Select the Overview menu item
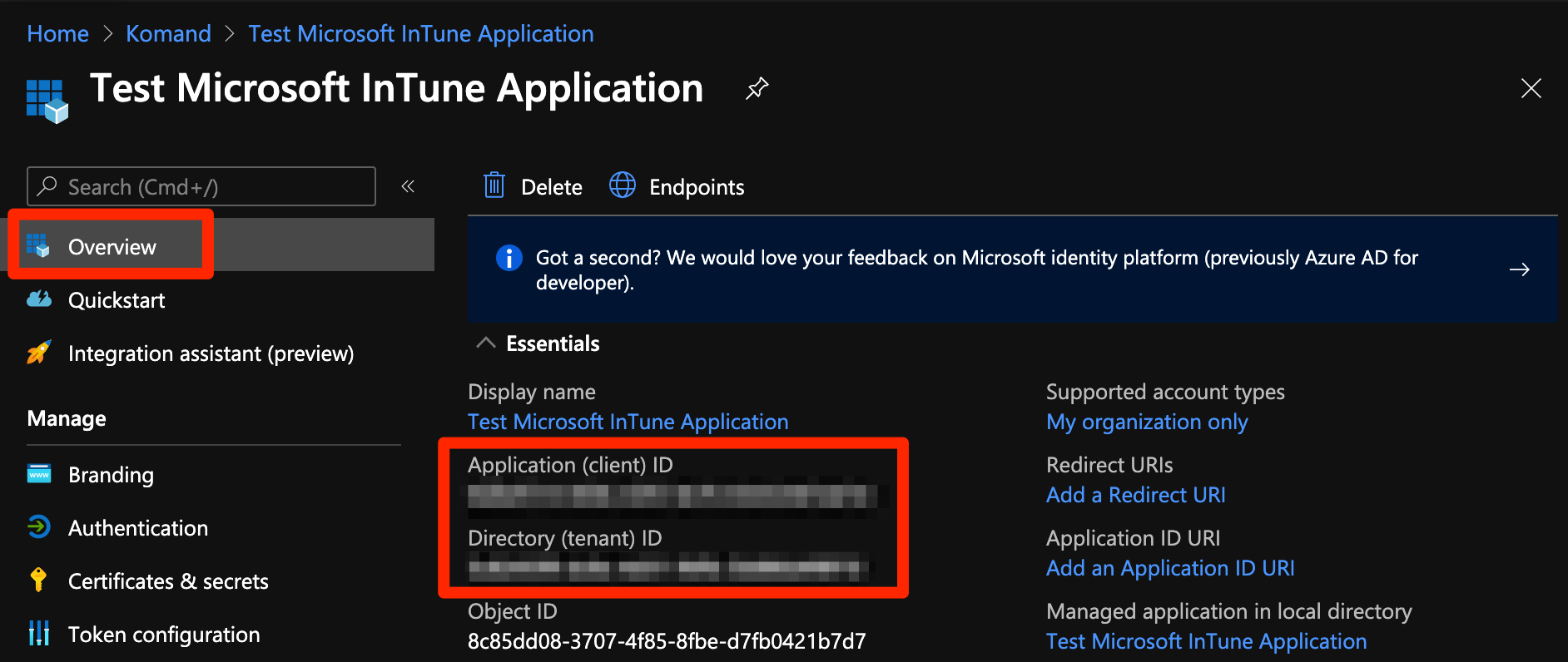This screenshot has height=662, width=1568. point(112,247)
